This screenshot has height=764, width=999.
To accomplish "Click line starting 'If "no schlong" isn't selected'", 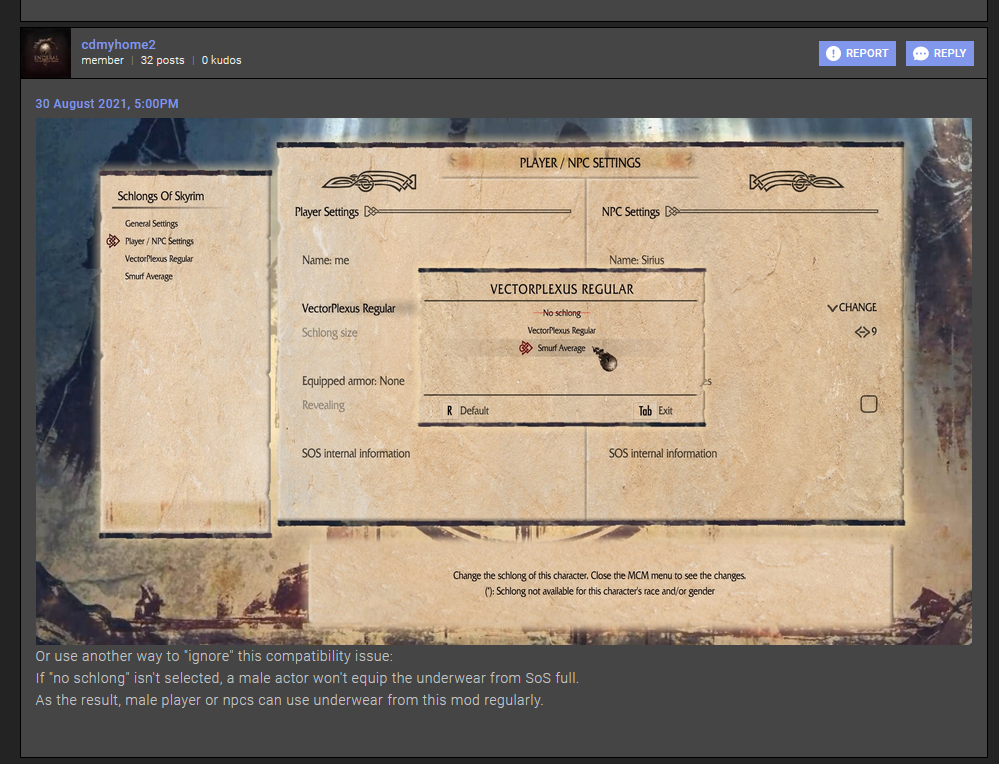I will (307, 678).
